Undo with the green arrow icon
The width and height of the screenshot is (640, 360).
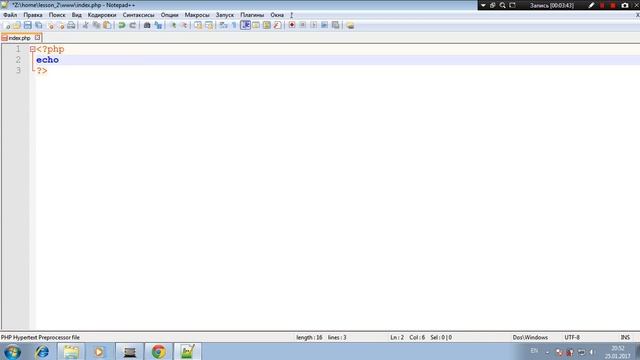pos(122,25)
